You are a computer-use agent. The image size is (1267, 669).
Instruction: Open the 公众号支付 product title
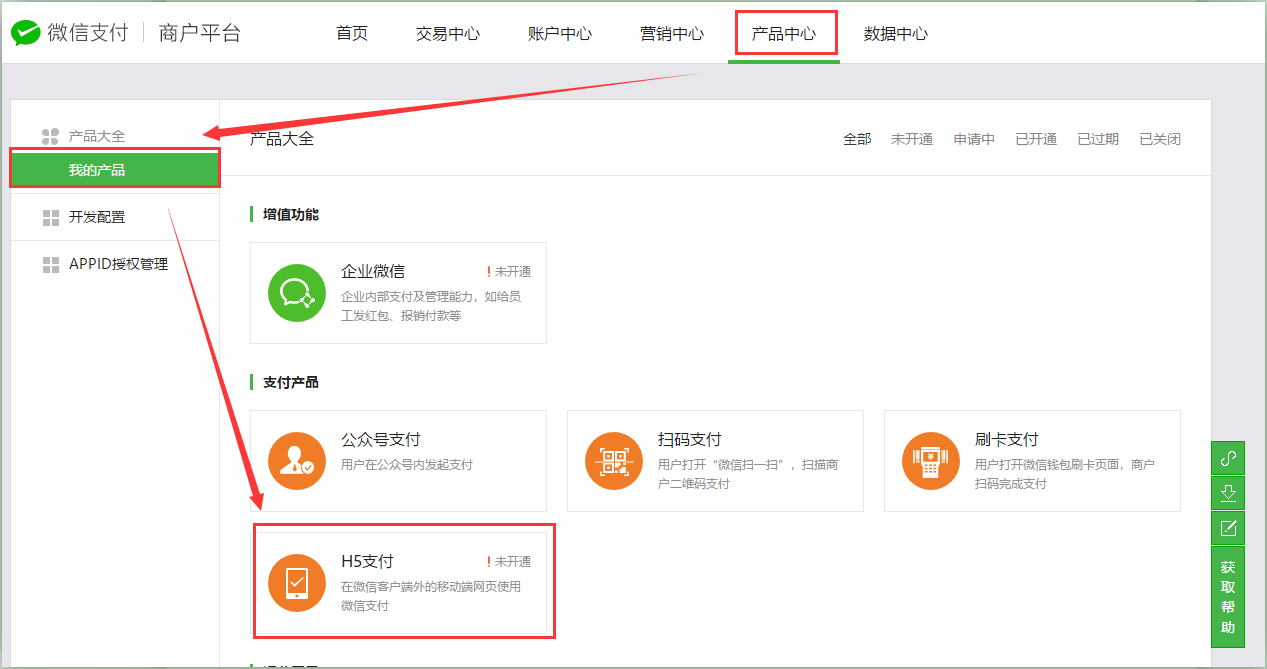coord(381,440)
